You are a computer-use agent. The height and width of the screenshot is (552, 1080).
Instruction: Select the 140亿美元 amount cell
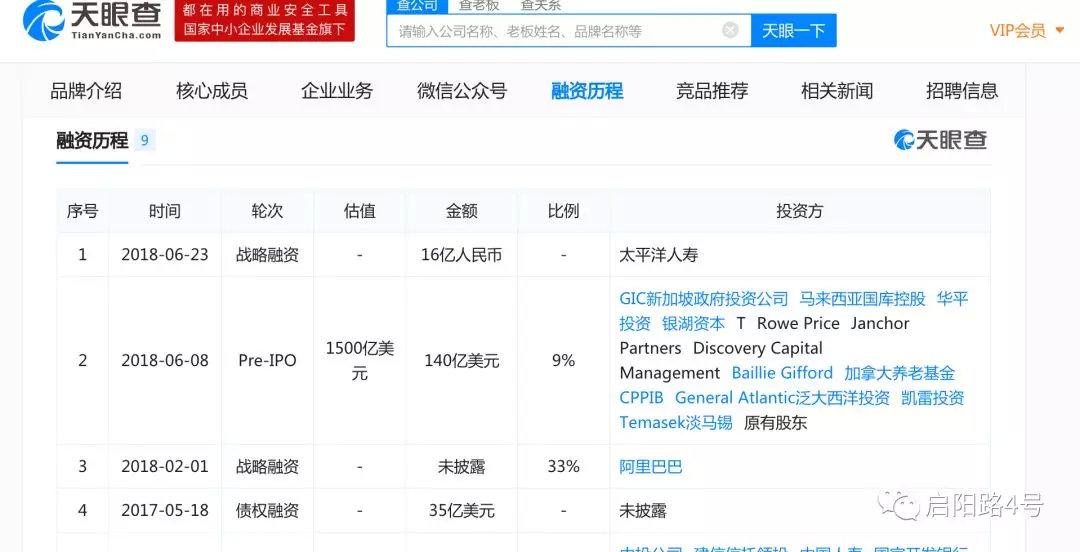[461, 360]
